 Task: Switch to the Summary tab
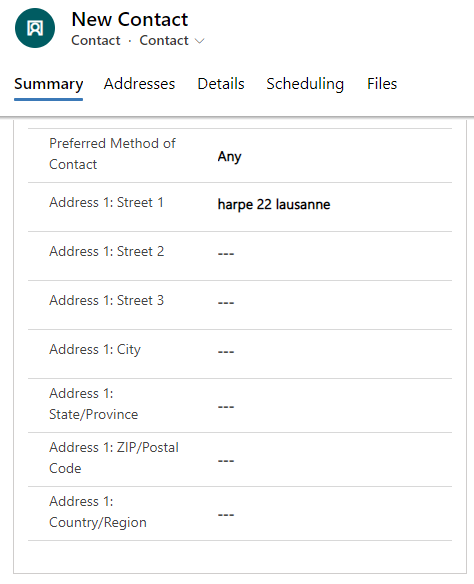[48, 84]
